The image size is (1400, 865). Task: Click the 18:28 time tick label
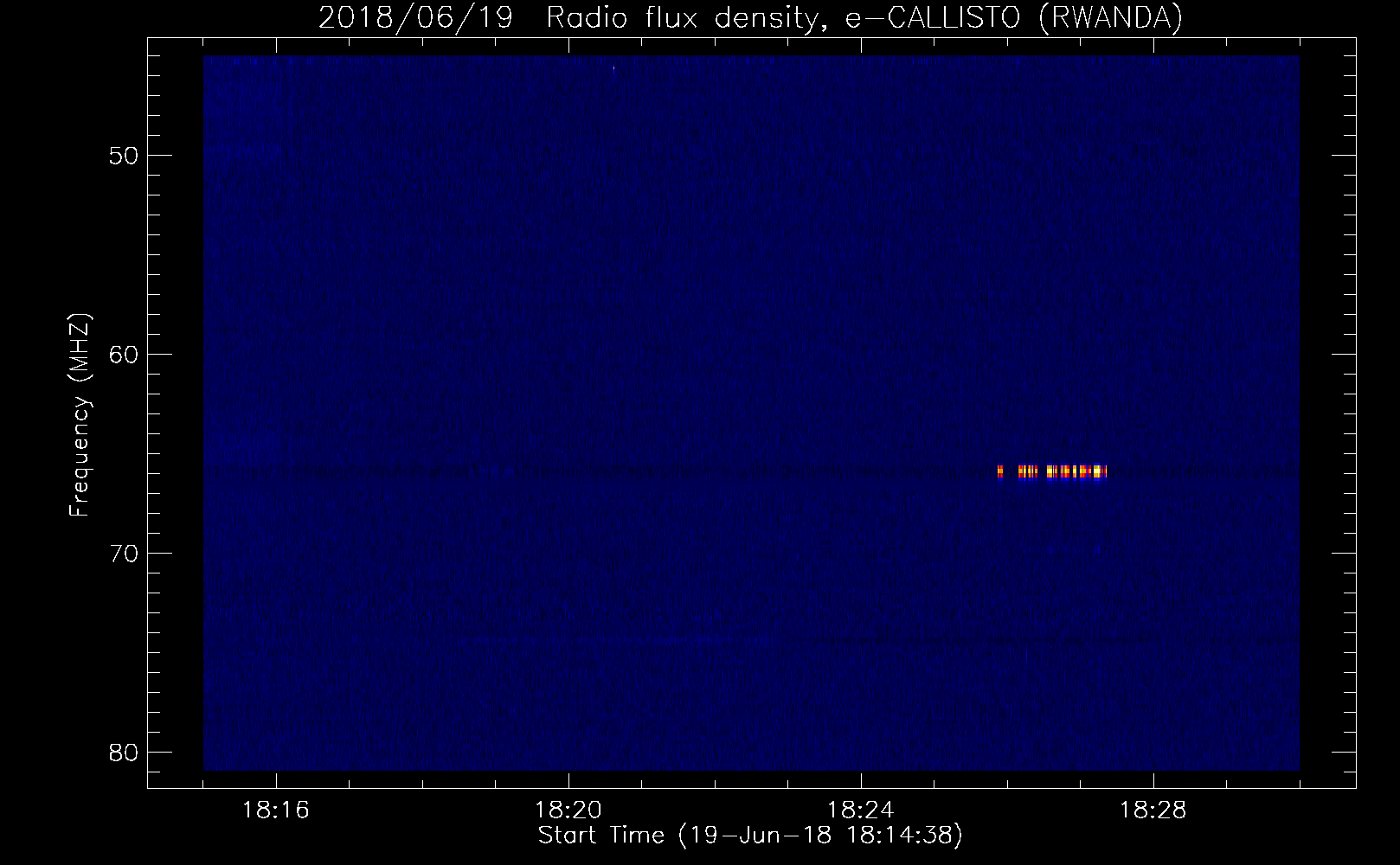[x=1153, y=811]
